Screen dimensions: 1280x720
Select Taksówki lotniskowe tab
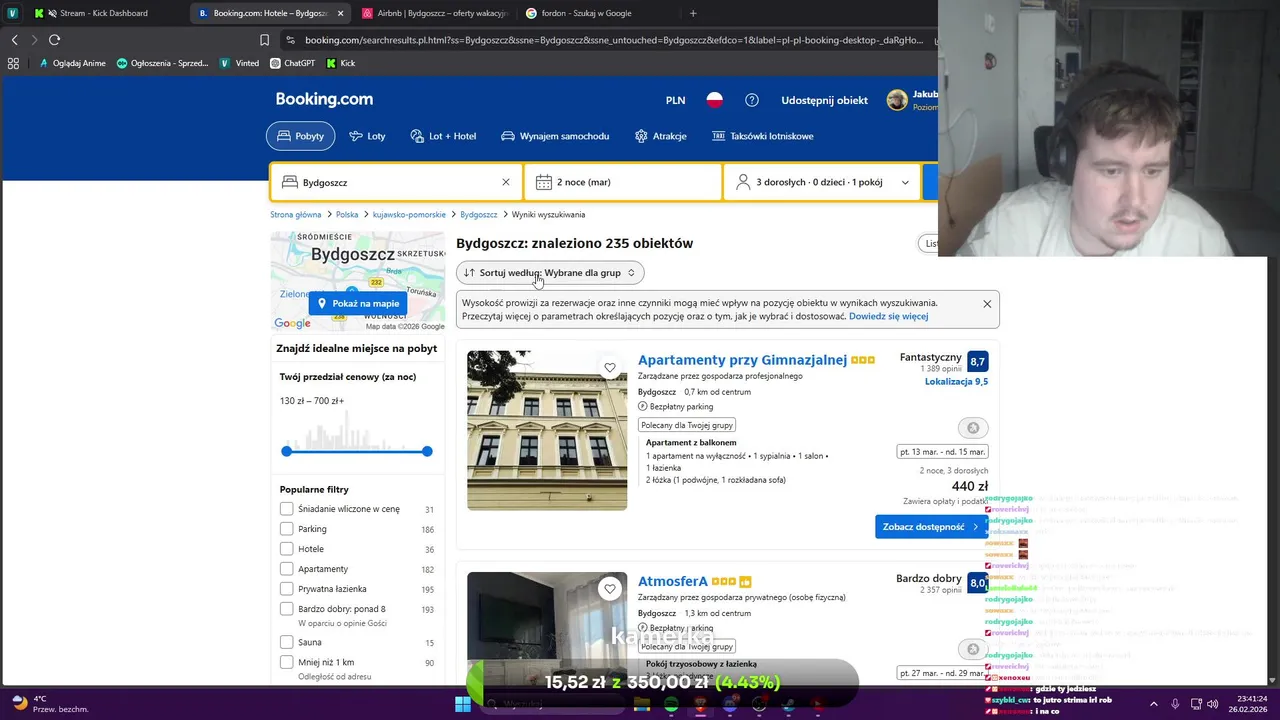763,136
